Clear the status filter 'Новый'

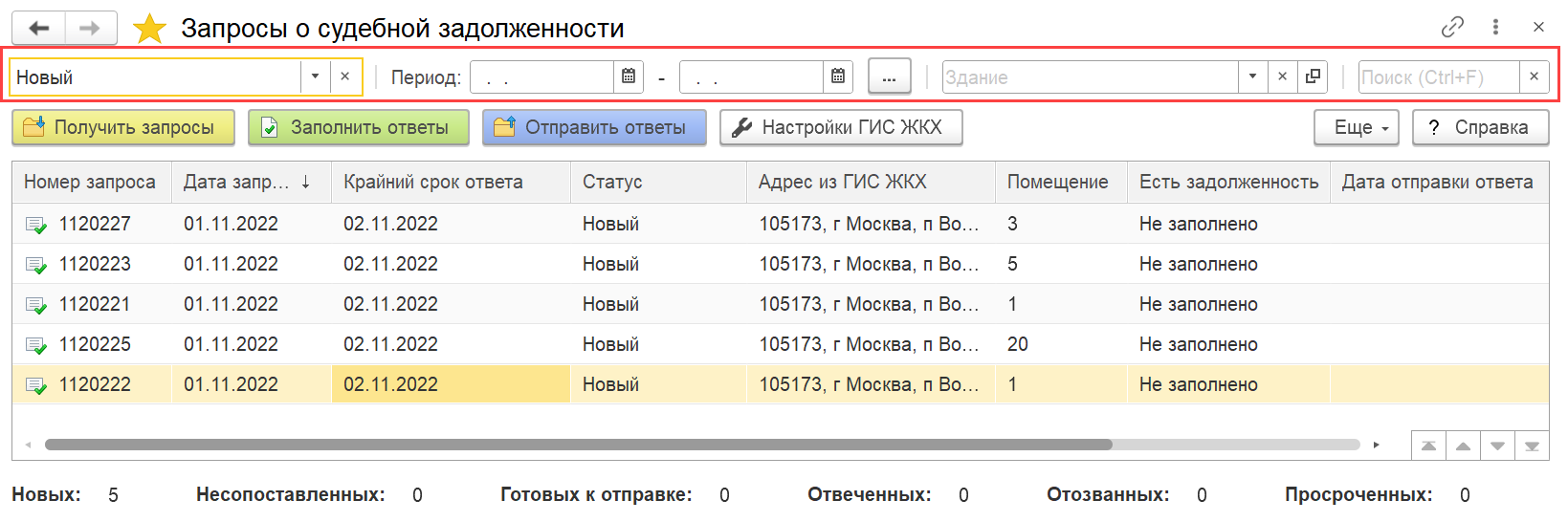pos(345,76)
